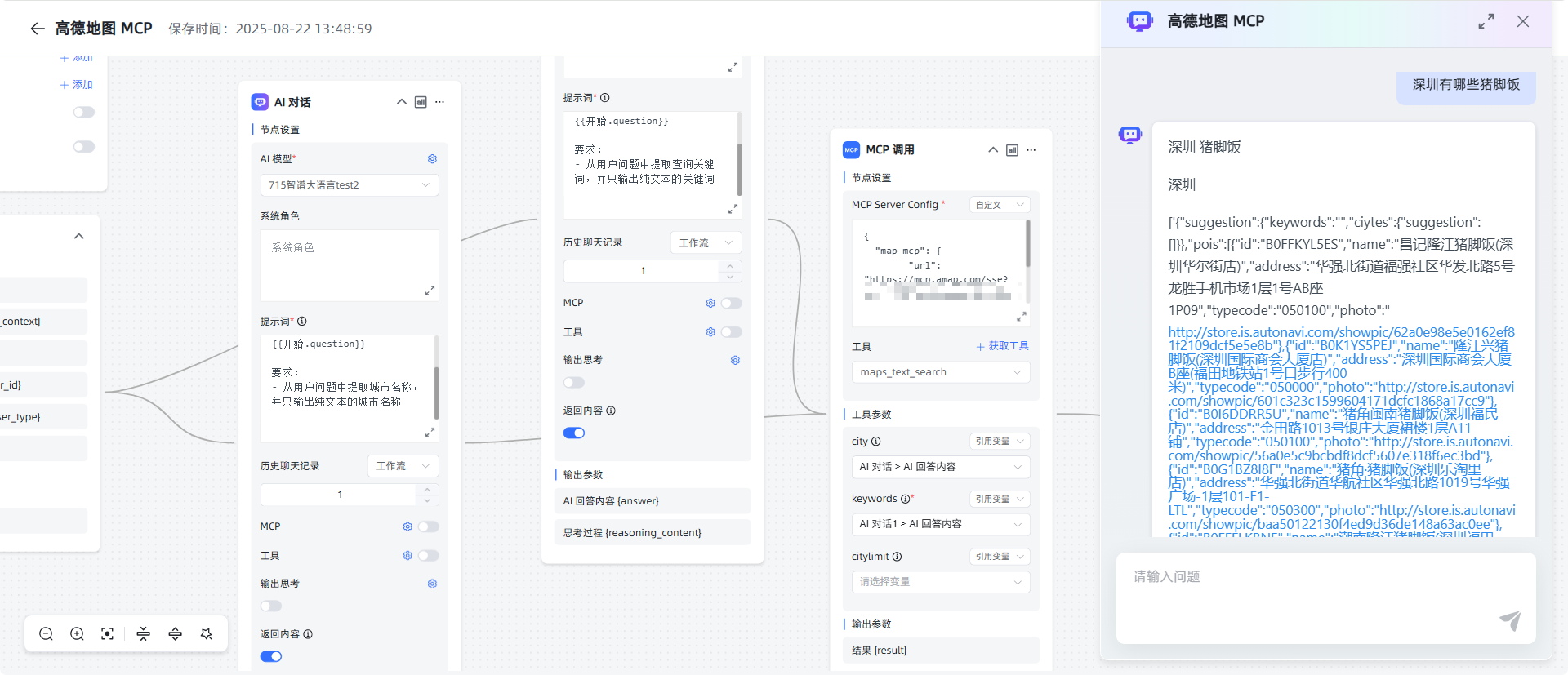Viewport: 1568px width, 675px height.
Task: Open 工具 settings gear in AI 对话 node
Action: (x=408, y=556)
